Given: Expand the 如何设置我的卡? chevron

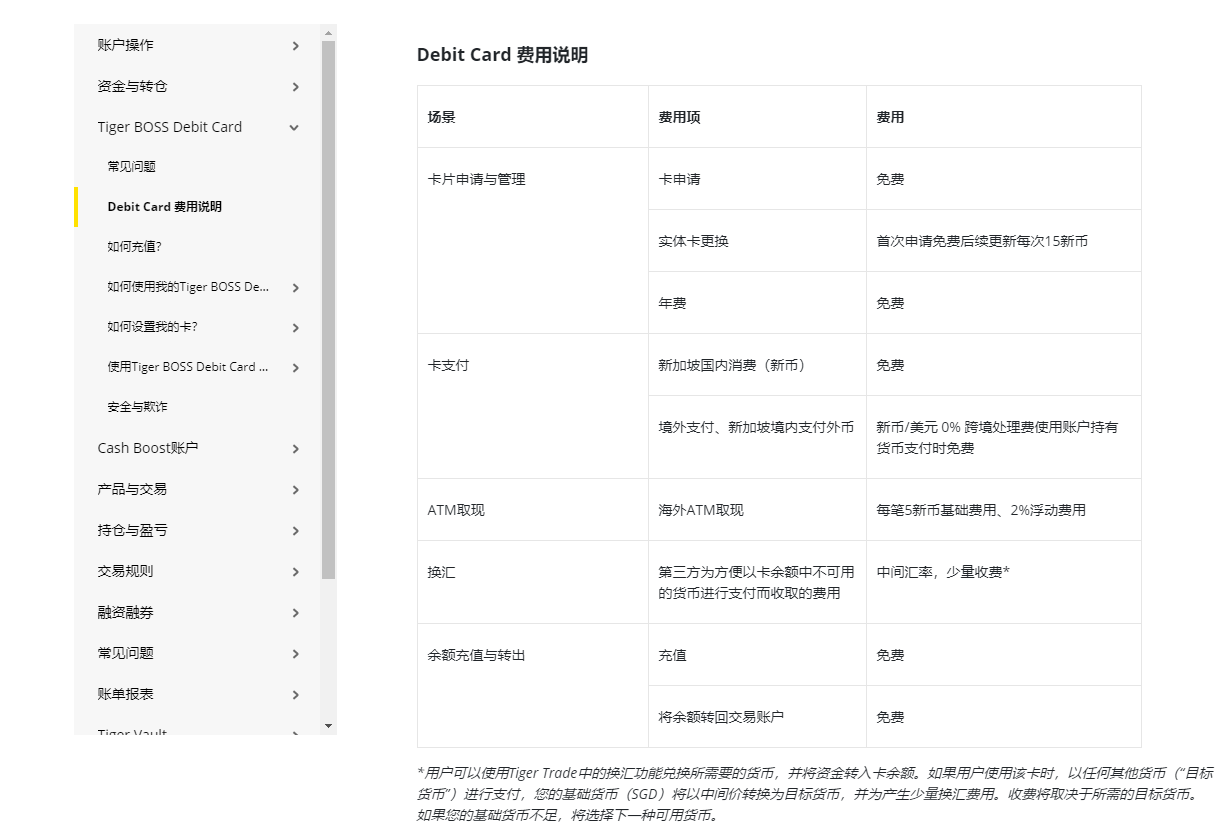Looking at the screenshot, I should (x=295, y=328).
